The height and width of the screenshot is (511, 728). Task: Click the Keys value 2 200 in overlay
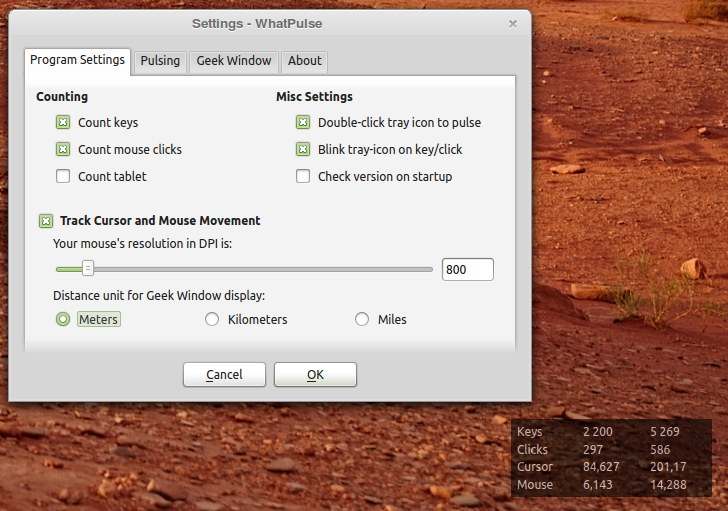point(598,432)
